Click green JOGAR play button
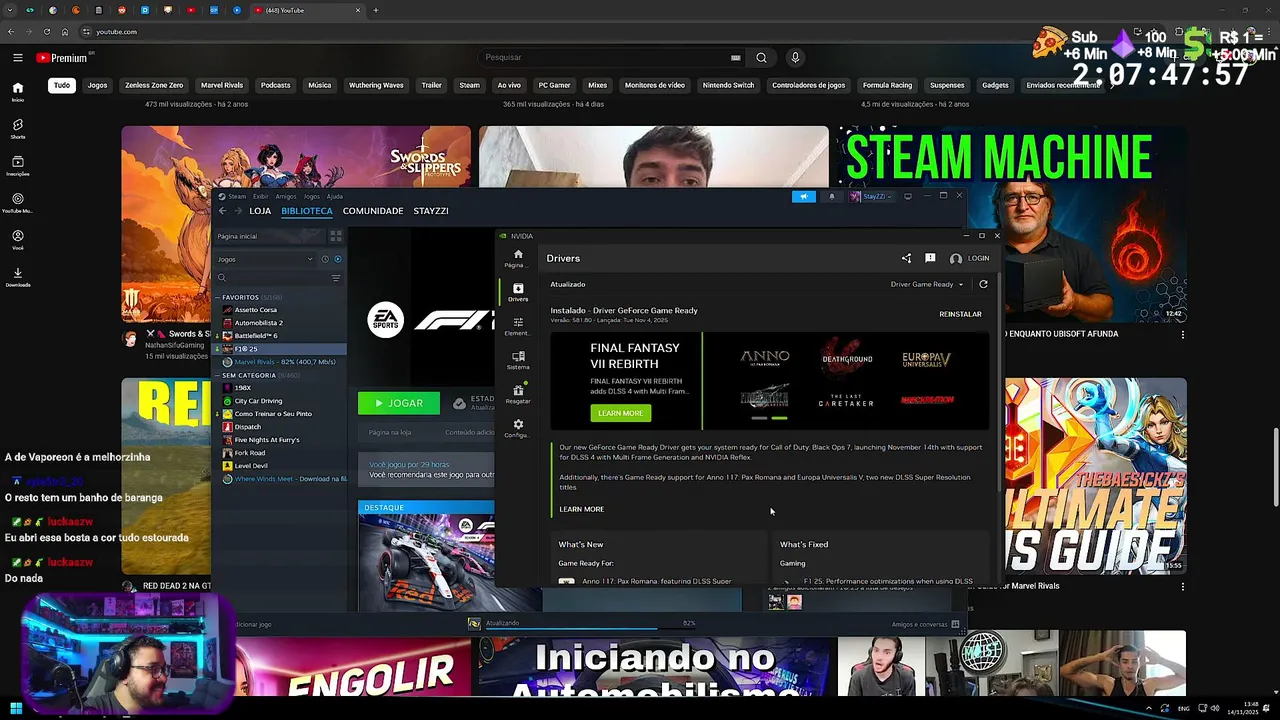This screenshot has height=720, width=1280. pyautogui.click(x=399, y=403)
